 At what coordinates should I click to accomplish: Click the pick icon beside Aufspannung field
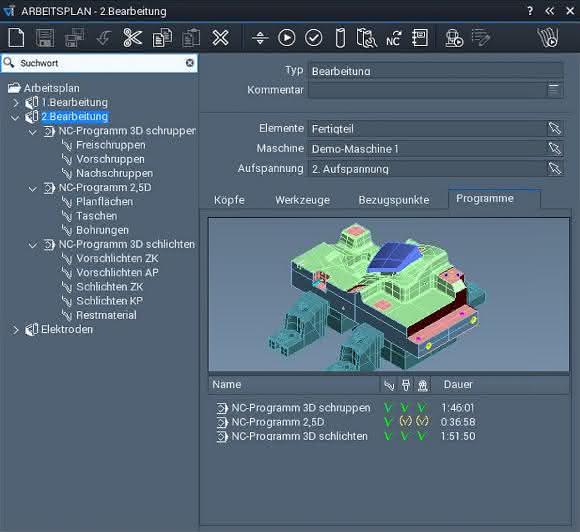[555, 168]
